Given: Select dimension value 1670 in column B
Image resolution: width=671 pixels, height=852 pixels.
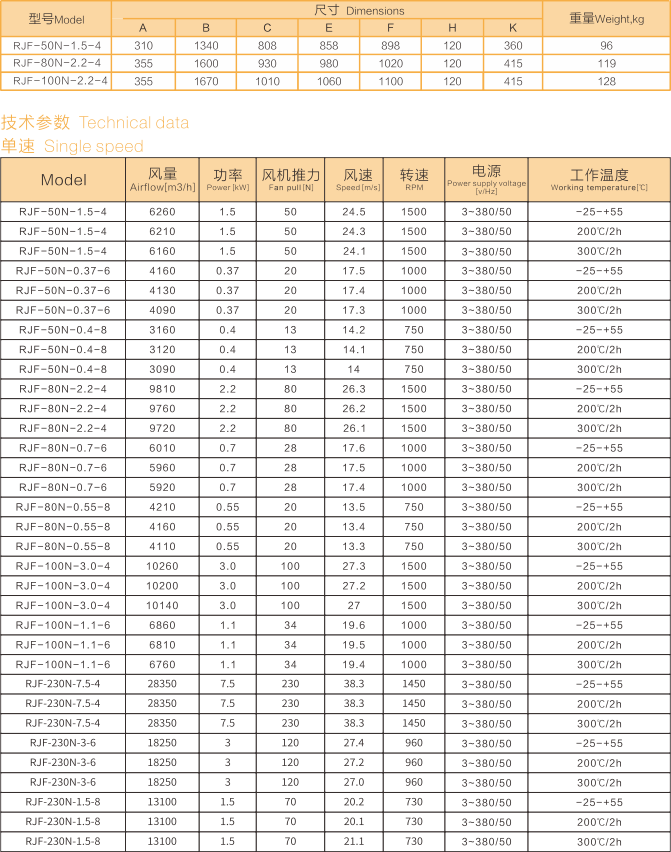Looking at the screenshot, I should click(206, 81).
